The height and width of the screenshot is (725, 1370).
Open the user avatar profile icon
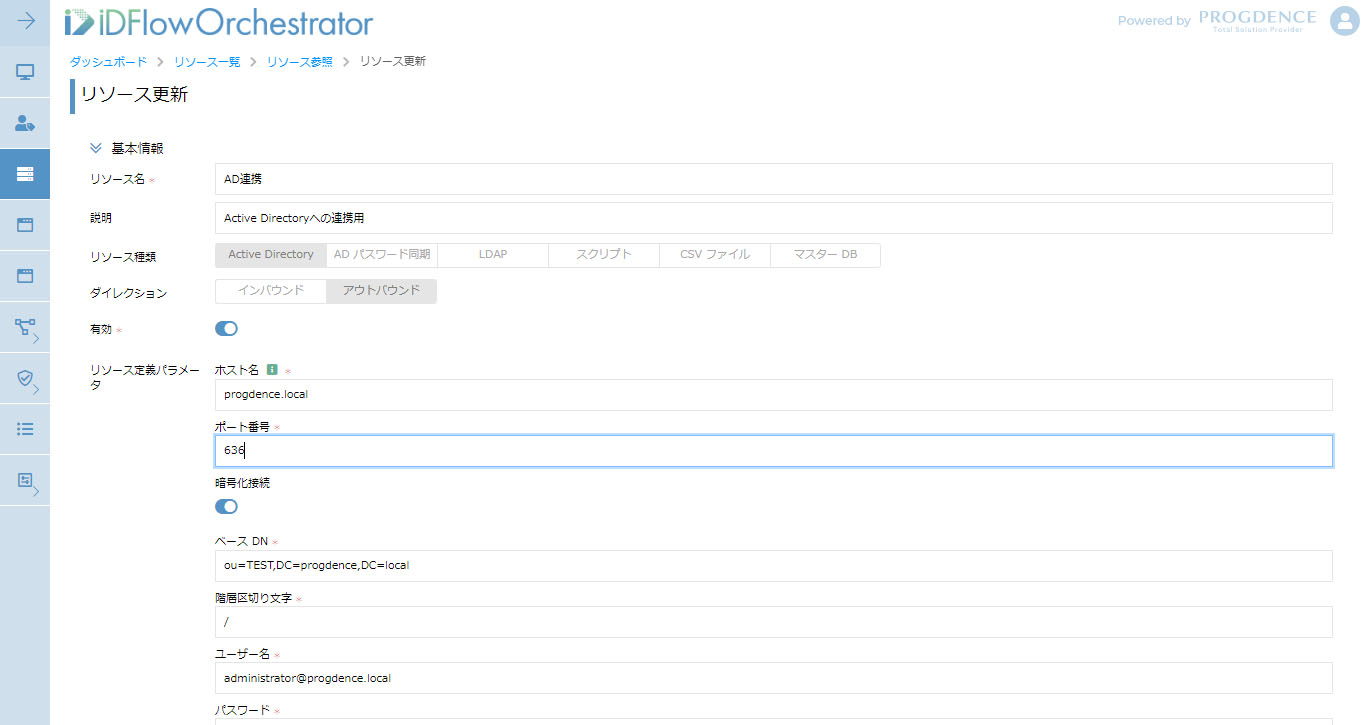(1344, 21)
